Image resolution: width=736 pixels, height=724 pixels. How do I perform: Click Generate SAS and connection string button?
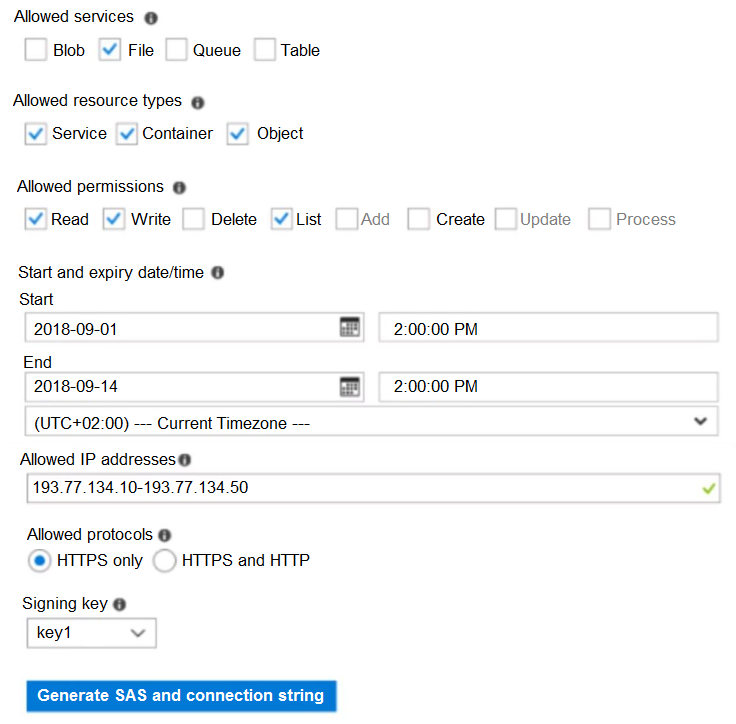pos(181,696)
